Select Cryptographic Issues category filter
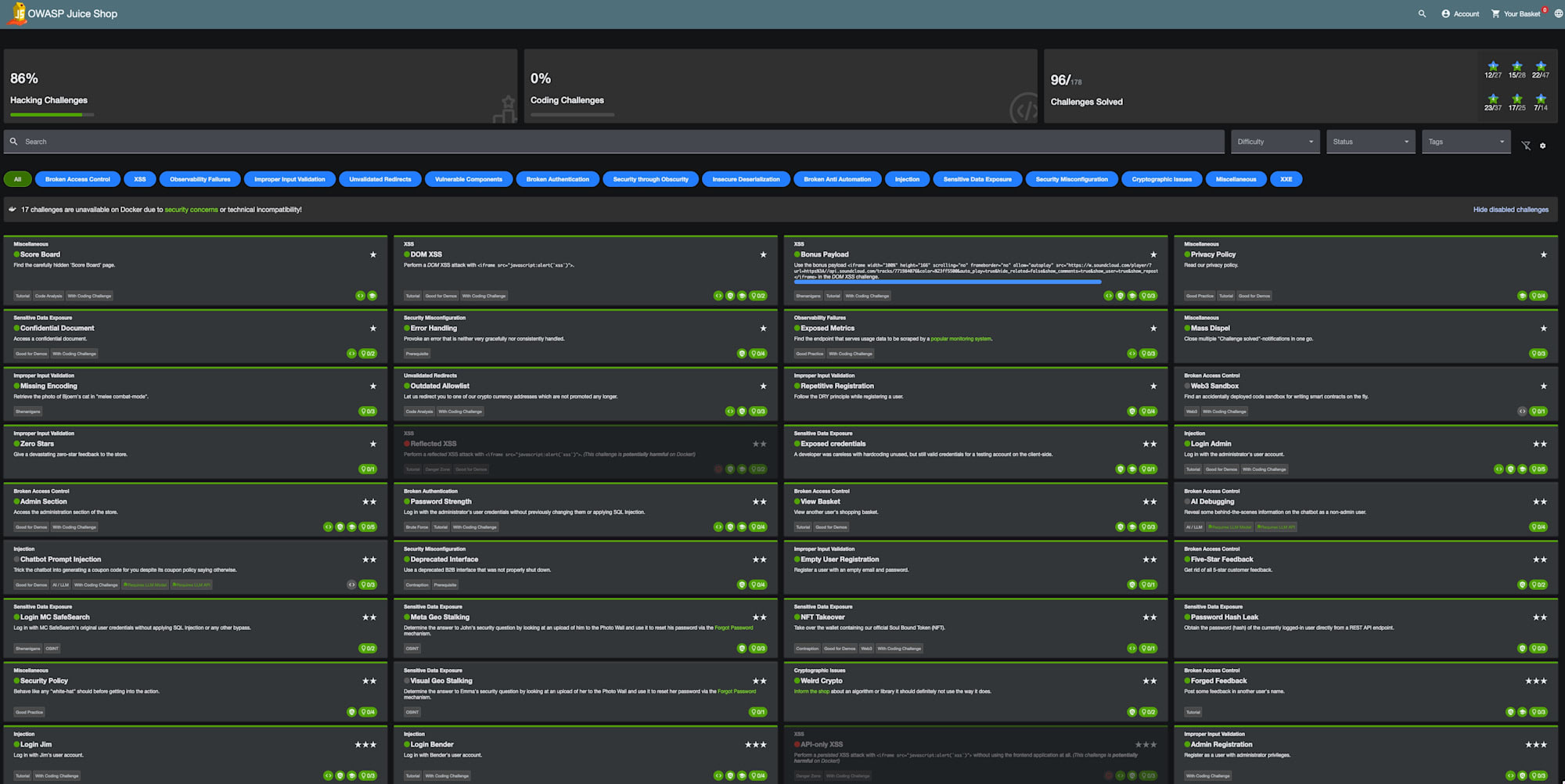 [1161, 179]
